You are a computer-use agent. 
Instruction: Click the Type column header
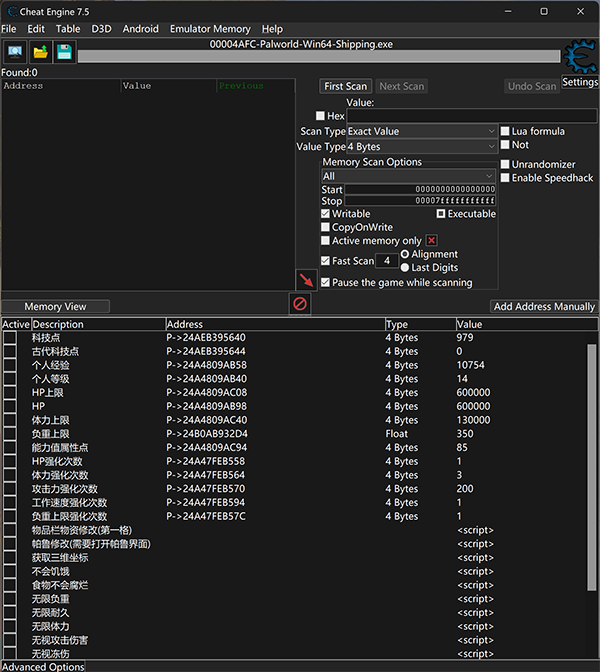tap(420, 324)
